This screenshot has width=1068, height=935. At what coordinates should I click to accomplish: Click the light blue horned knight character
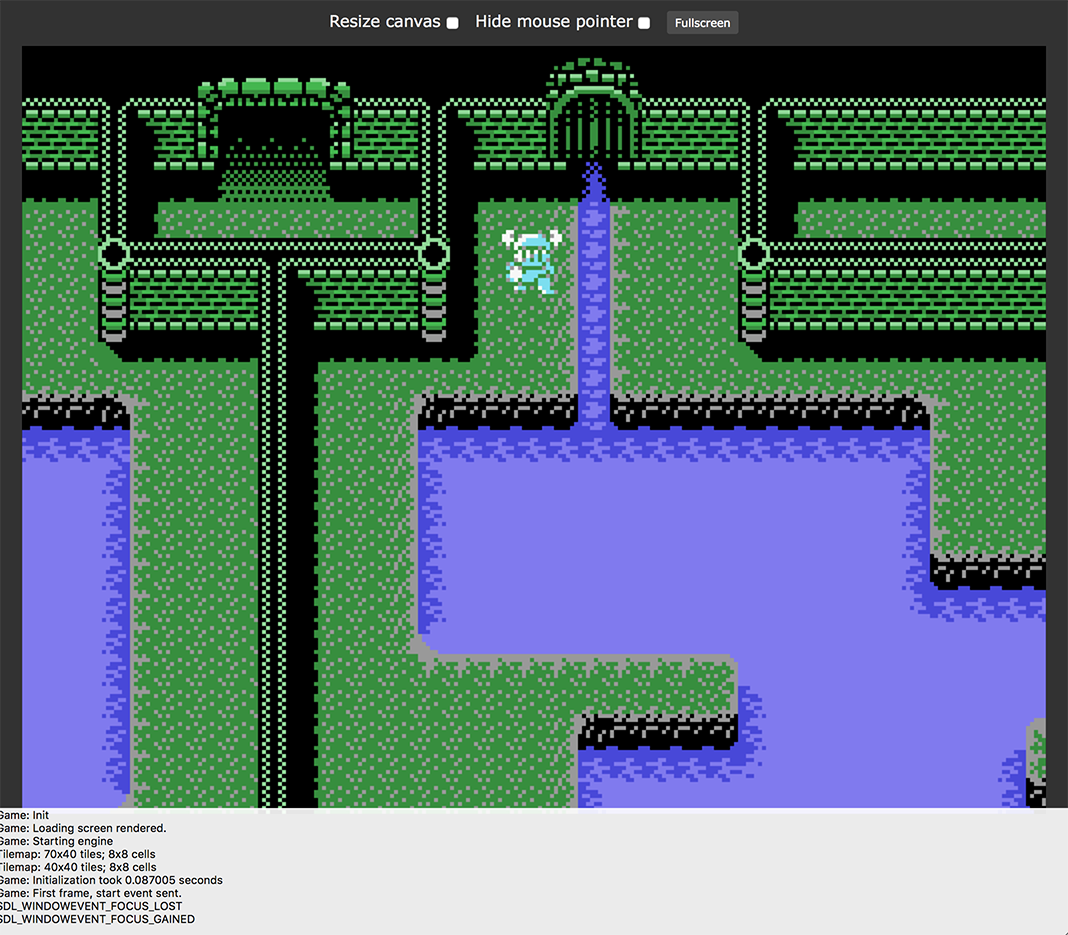[x=531, y=260]
